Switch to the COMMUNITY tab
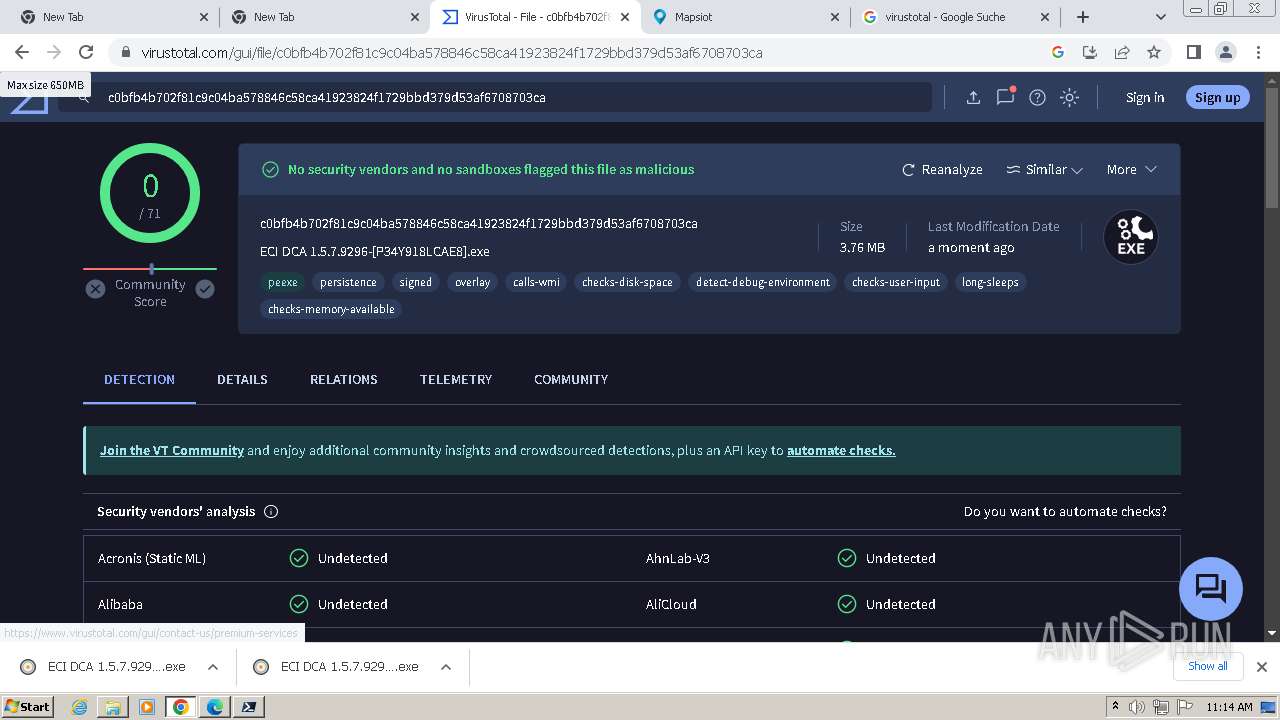1280x720 pixels. (x=571, y=379)
